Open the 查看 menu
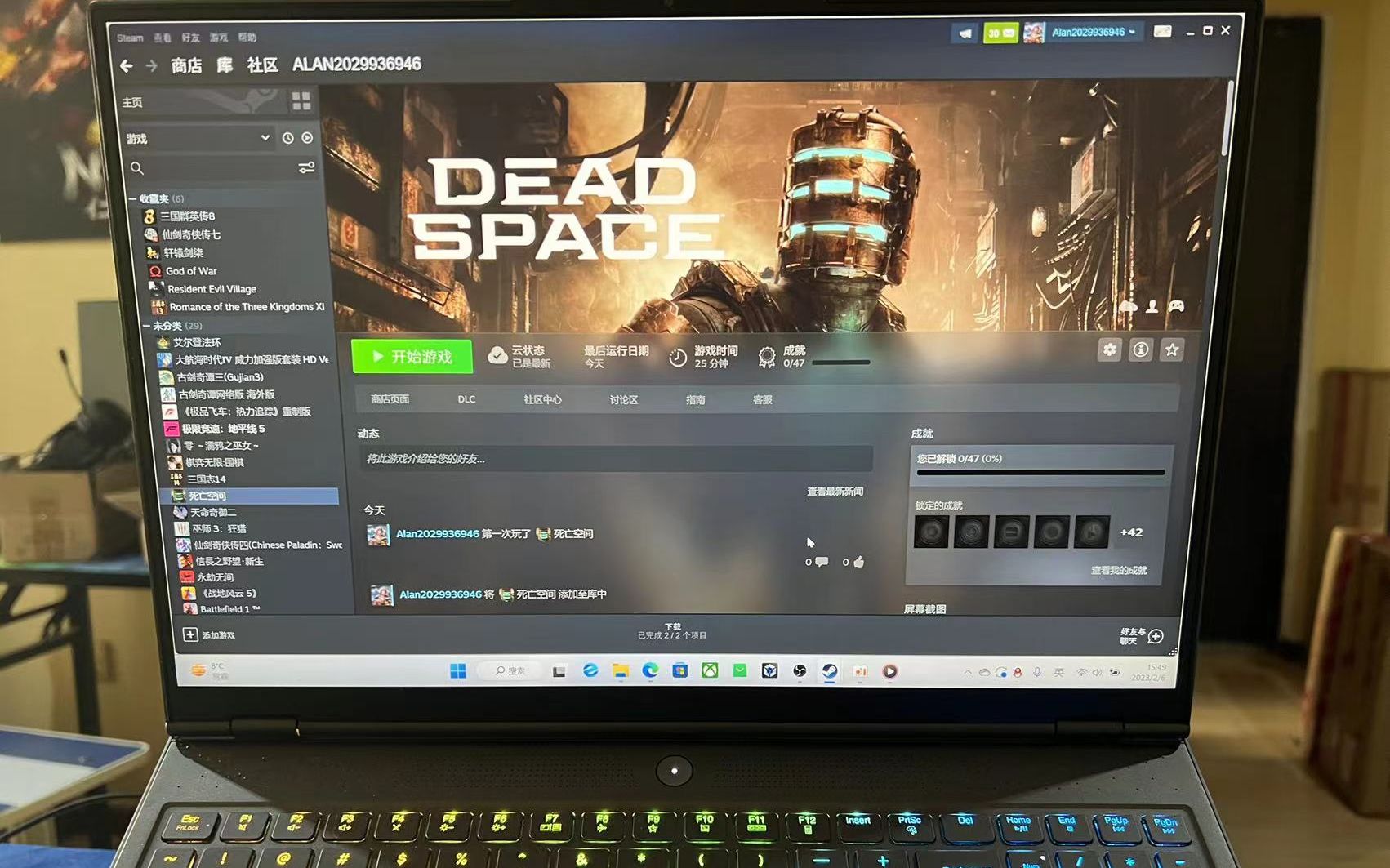 click(x=163, y=38)
